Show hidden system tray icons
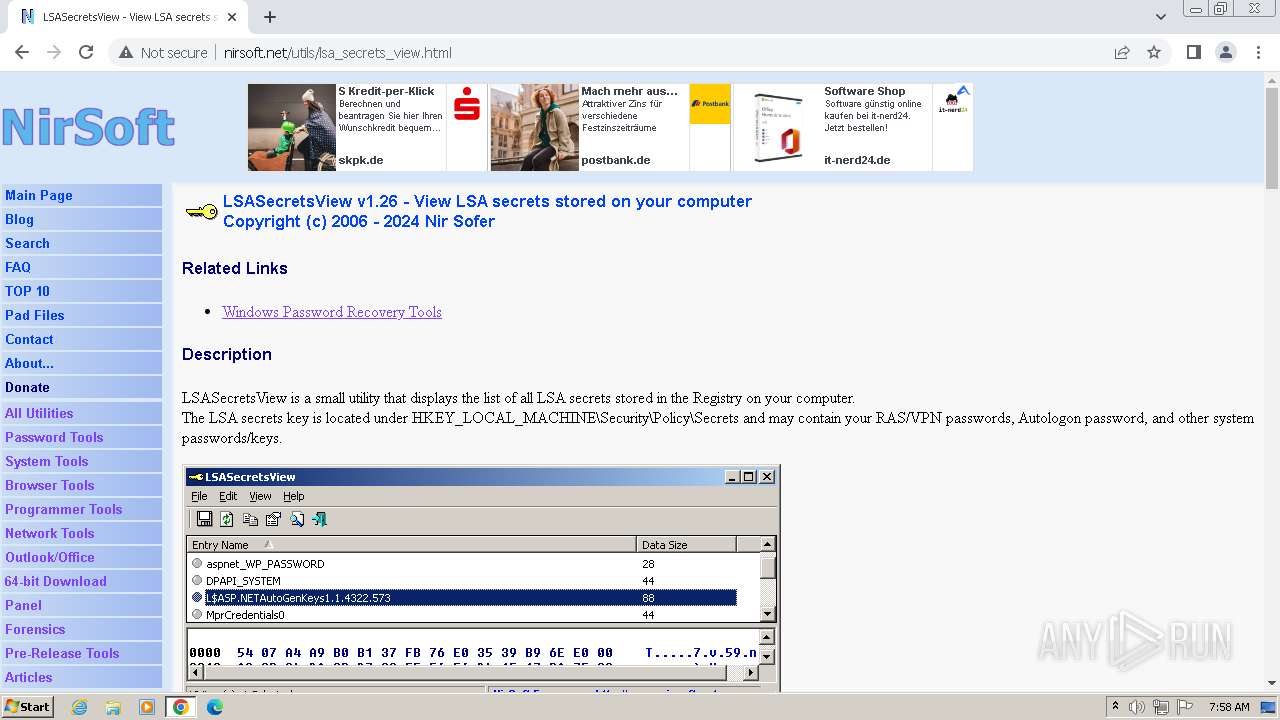The width and height of the screenshot is (1280, 720). tap(1115, 707)
